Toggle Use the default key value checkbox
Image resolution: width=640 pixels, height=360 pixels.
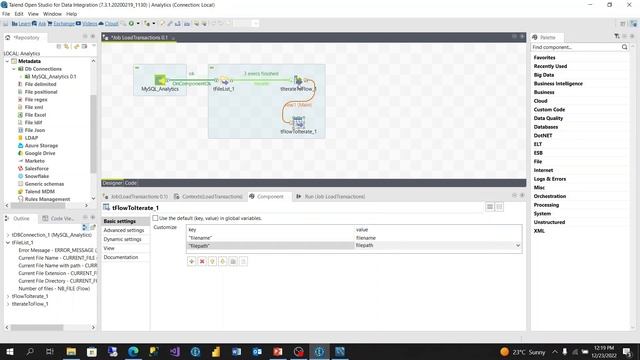click(x=155, y=218)
